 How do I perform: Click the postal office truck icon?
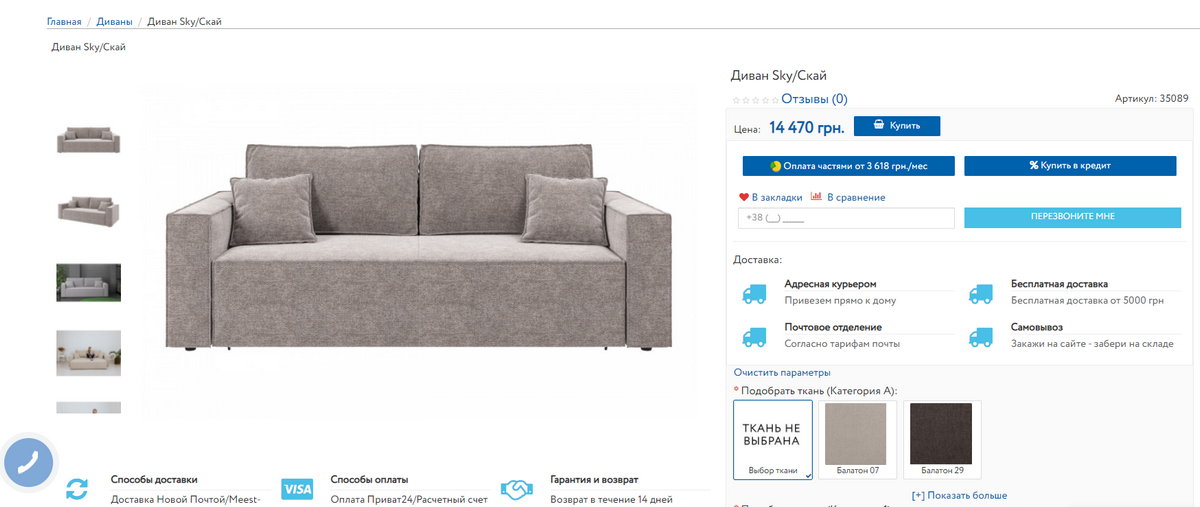click(754, 337)
